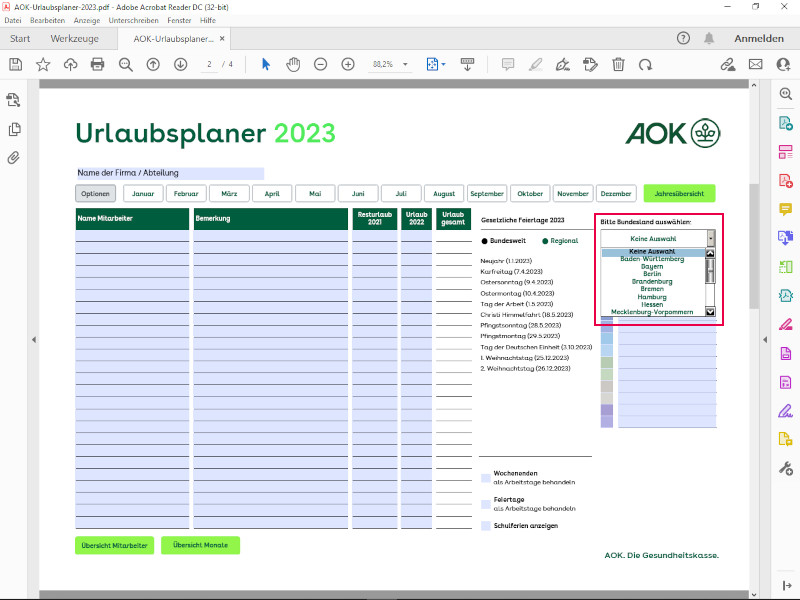The image size is (800, 600).
Task: Go to previous page arrow icon
Action: coord(153,64)
